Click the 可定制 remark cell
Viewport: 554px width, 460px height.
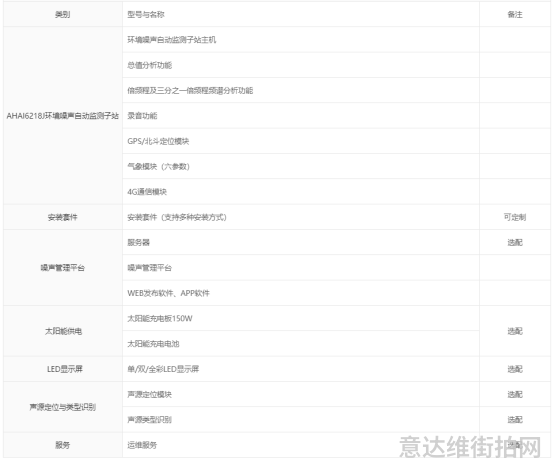point(515,217)
